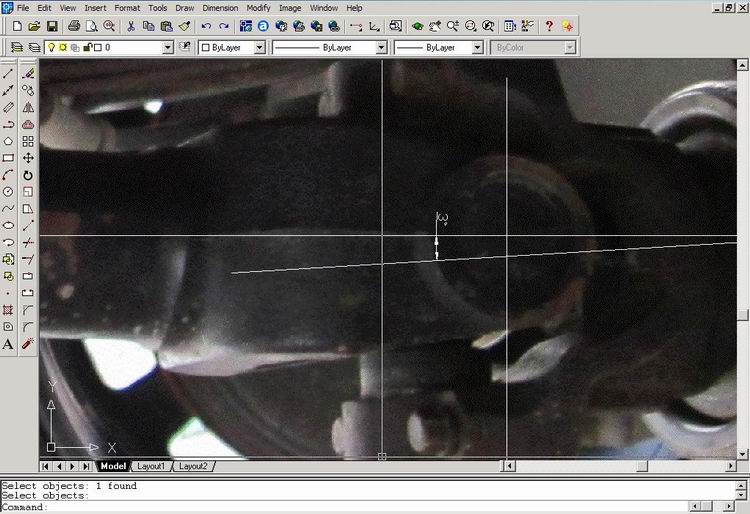Select the Line draw tool

(8, 73)
